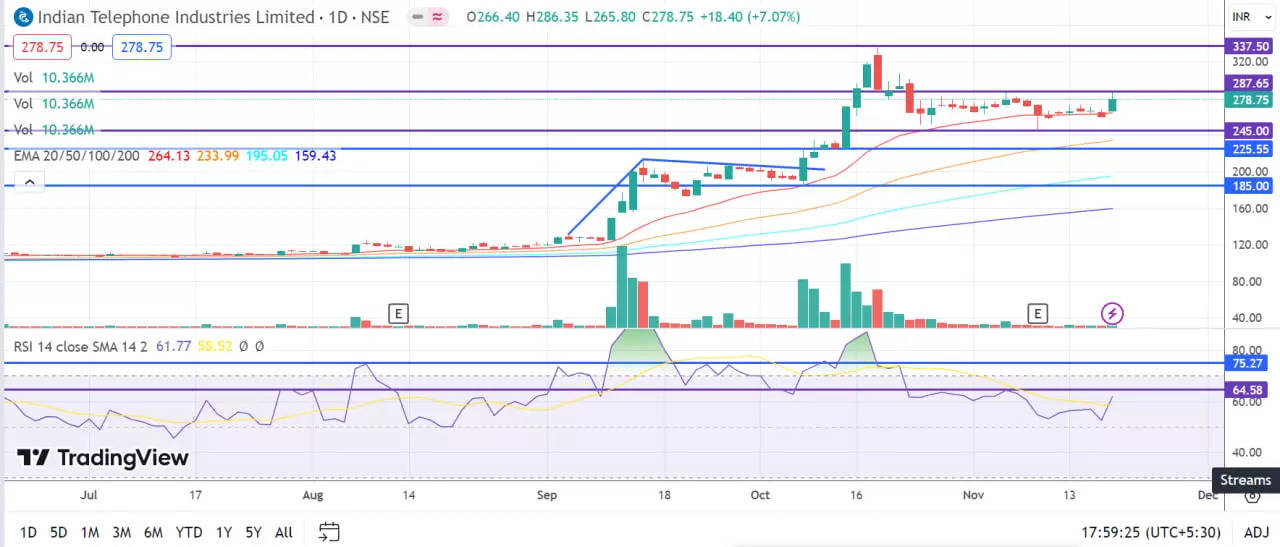The image size is (1280, 547).
Task: Select the All time range
Action: coord(284,532)
